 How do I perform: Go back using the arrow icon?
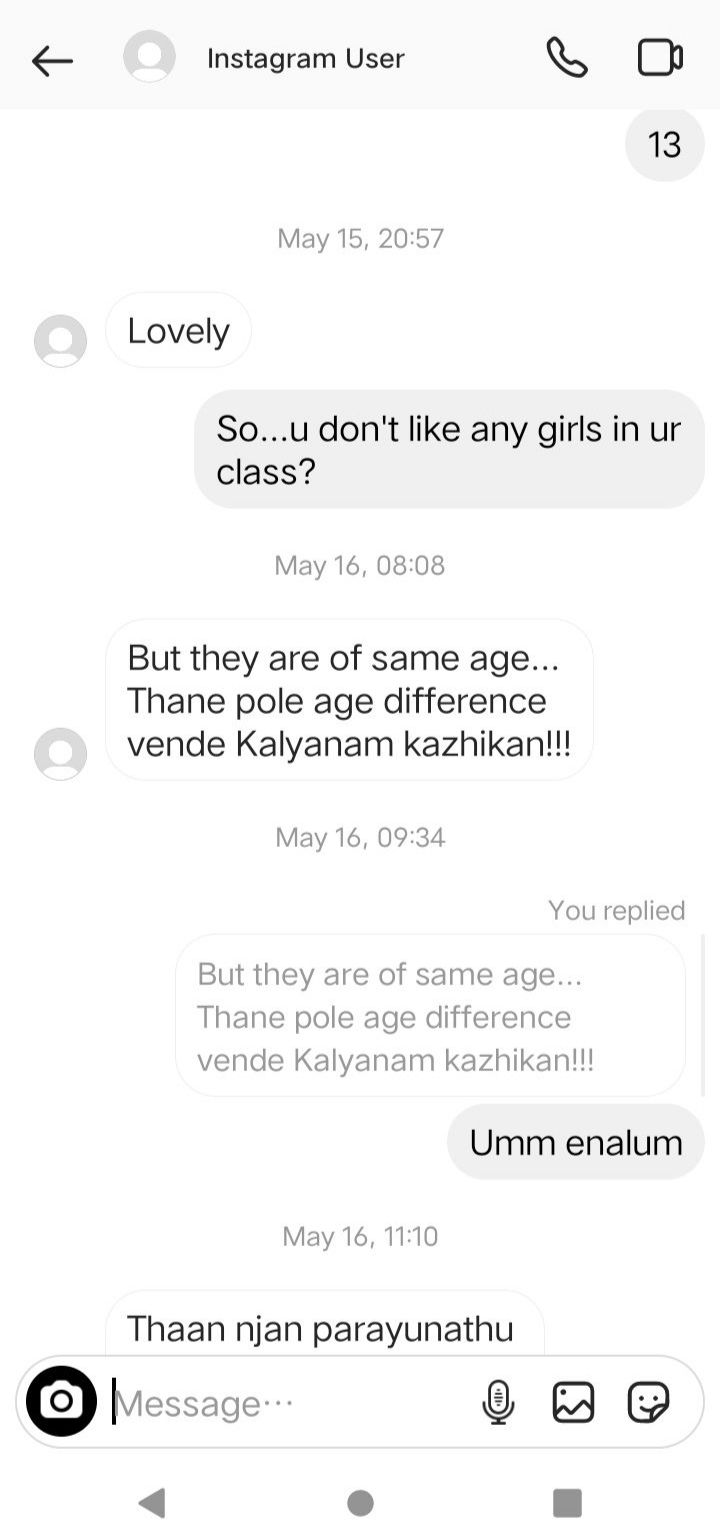point(52,61)
